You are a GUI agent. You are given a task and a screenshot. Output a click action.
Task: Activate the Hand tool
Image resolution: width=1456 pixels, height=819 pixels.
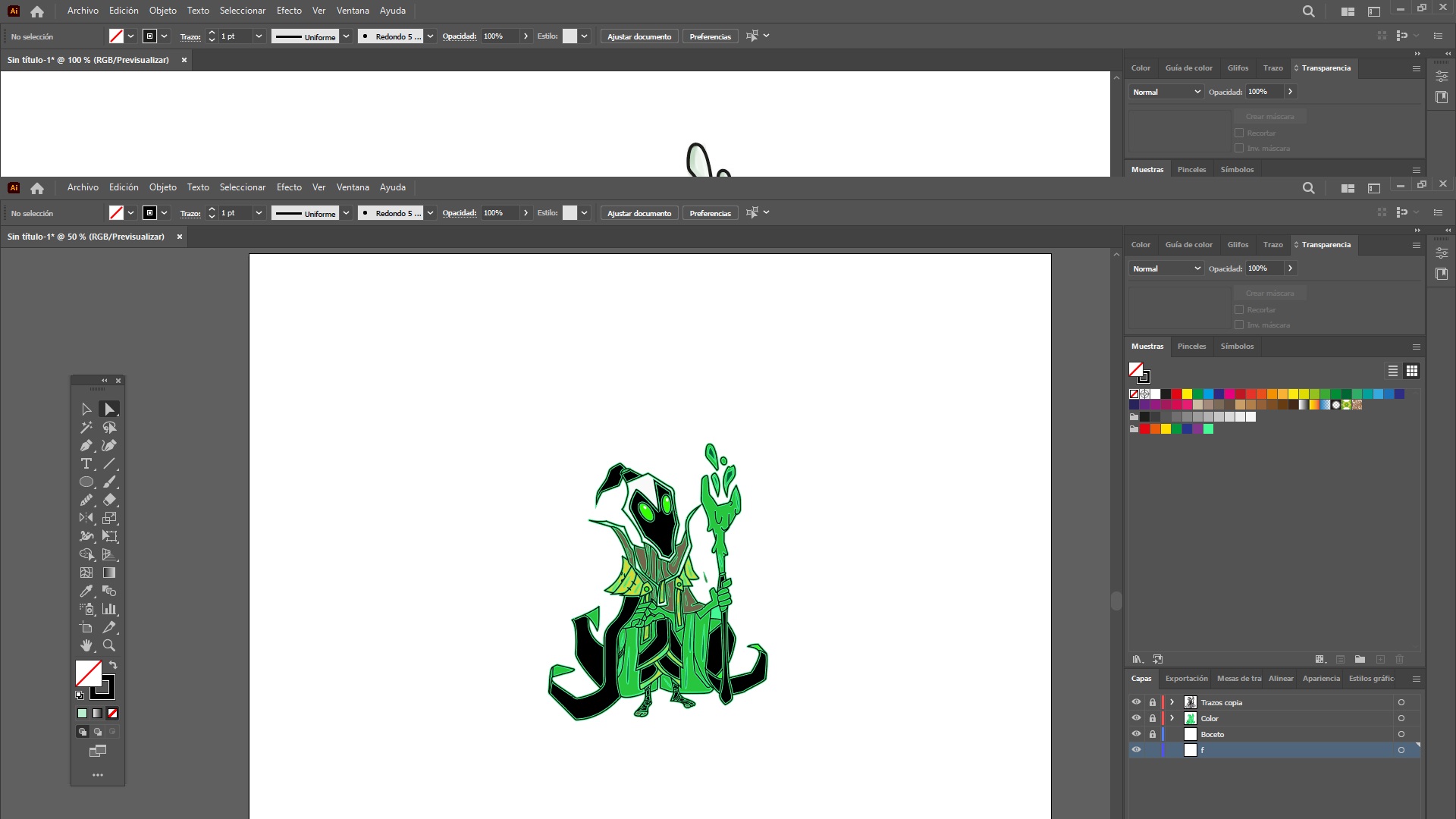pos(86,646)
